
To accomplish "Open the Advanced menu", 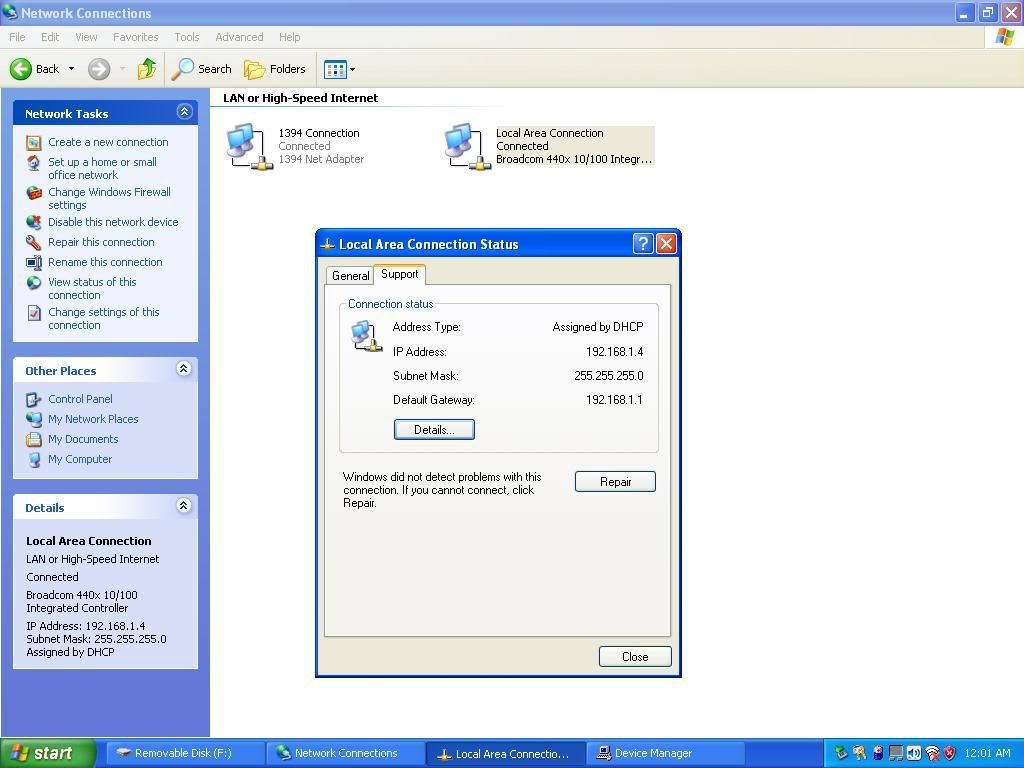I will [x=239, y=37].
